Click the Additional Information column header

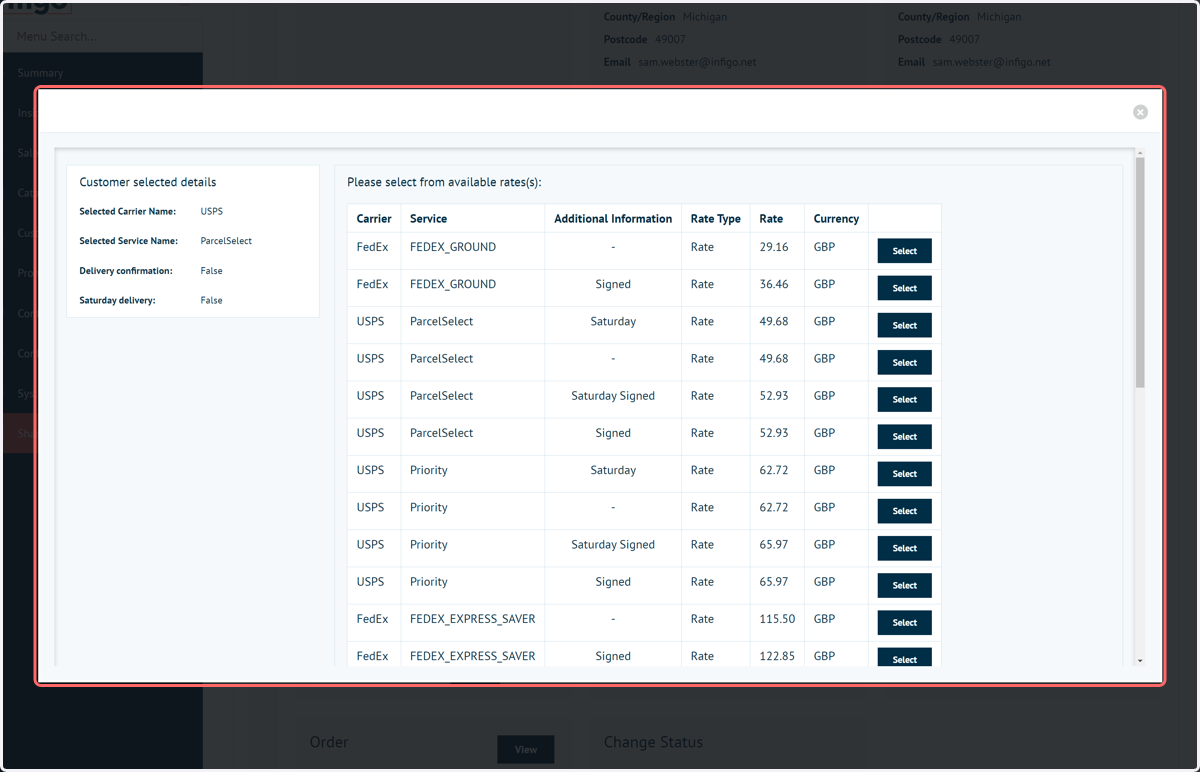pyautogui.click(x=613, y=218)
